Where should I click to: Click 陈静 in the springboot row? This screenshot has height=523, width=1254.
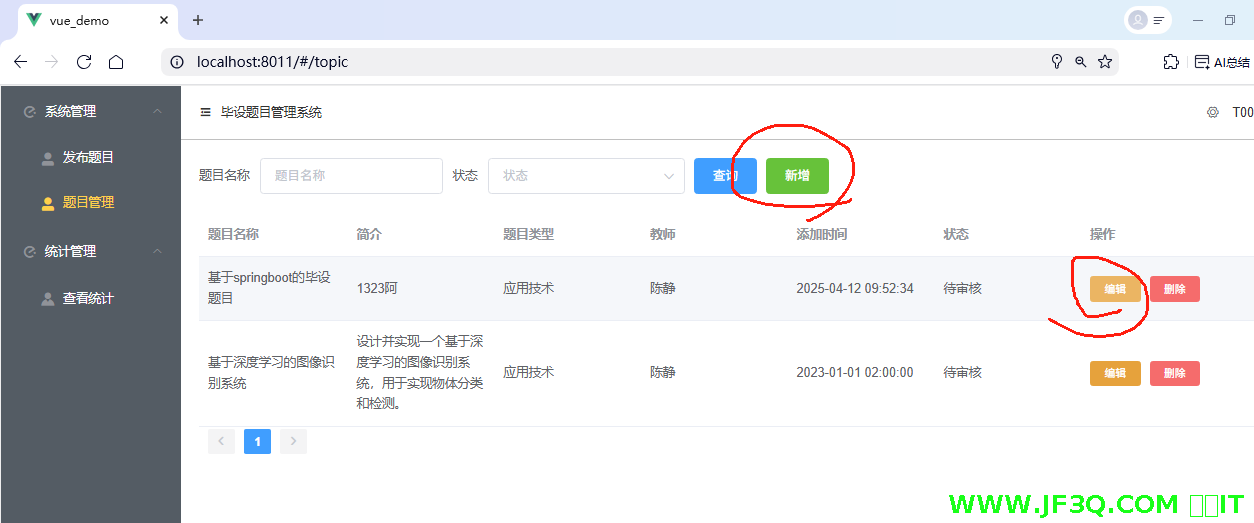tap(663, 288)
